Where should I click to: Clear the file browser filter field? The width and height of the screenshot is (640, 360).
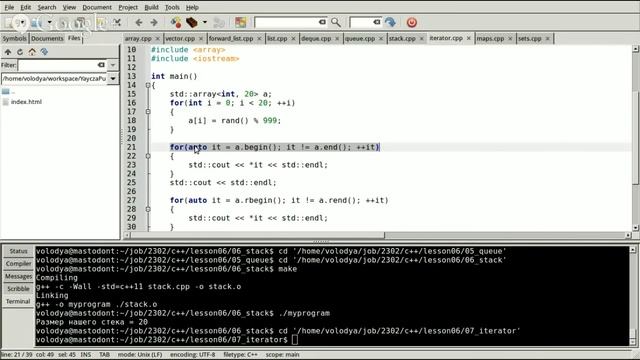coord(101,65)
